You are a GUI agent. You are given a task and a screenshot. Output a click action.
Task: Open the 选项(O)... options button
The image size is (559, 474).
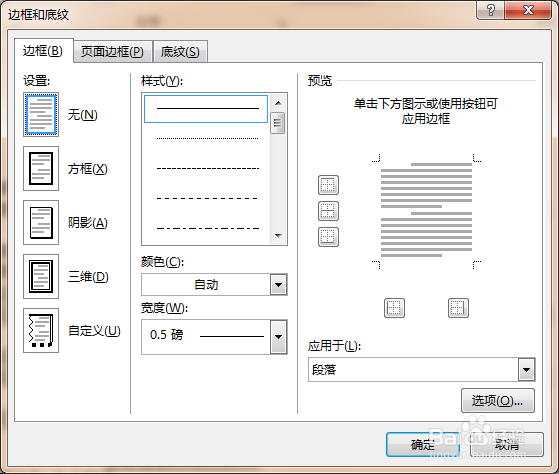498,401
